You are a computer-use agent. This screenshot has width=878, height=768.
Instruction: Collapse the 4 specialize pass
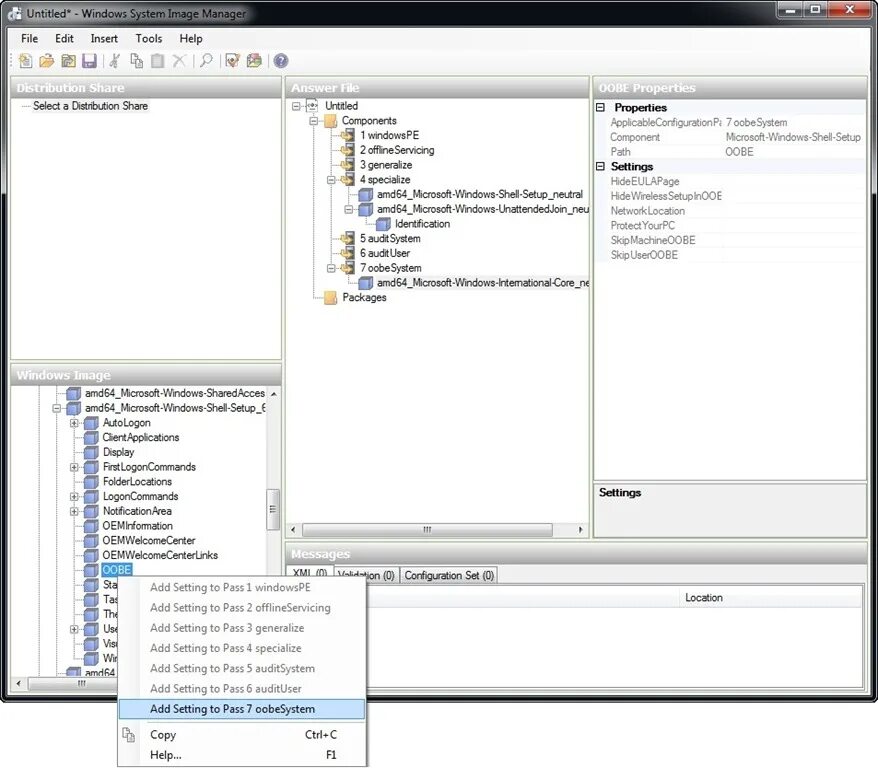coord(331,180)
